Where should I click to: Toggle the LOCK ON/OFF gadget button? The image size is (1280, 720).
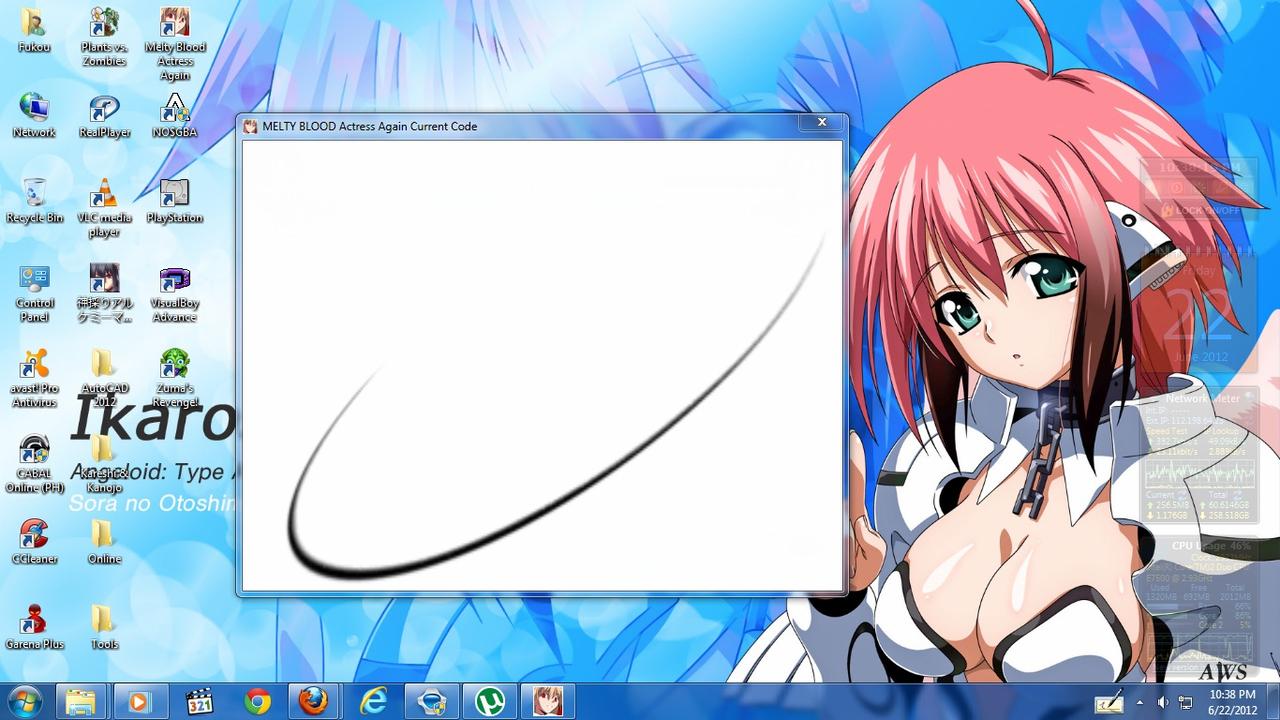point(1199,211)
